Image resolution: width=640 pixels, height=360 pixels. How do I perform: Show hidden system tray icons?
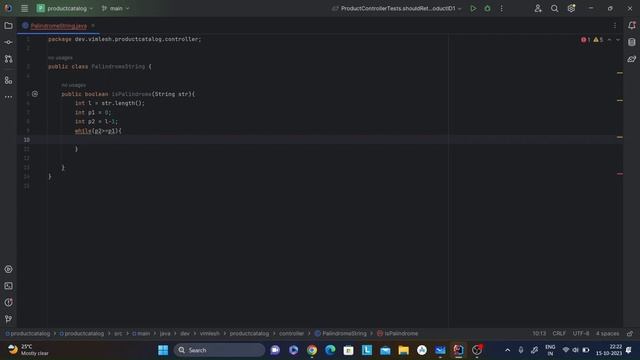(x=507, y=350)
